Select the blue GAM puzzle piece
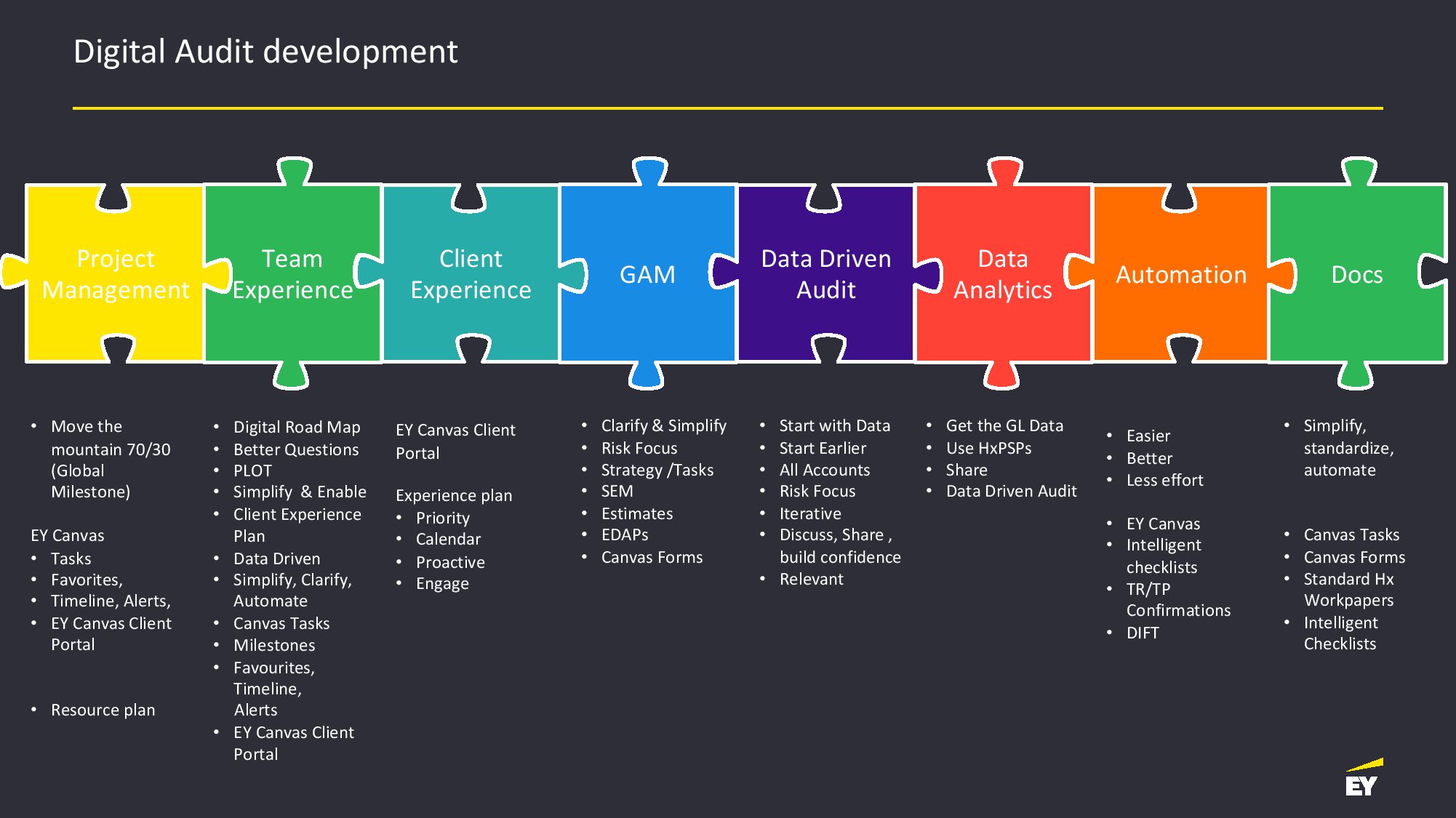 point(647,273)
